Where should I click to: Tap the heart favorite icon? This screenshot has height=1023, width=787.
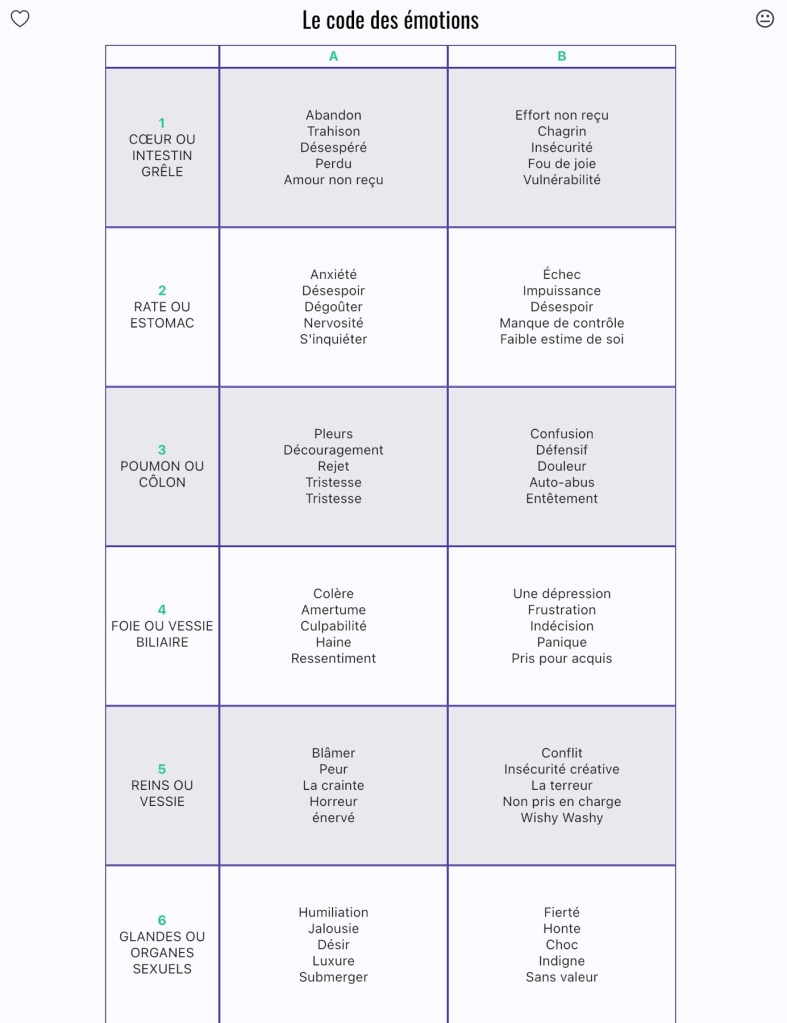coord(20,19)
